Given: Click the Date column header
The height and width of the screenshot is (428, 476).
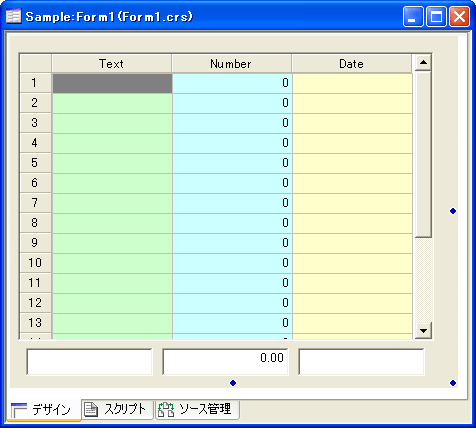Looking at the screenshot, I should (352, 63).
